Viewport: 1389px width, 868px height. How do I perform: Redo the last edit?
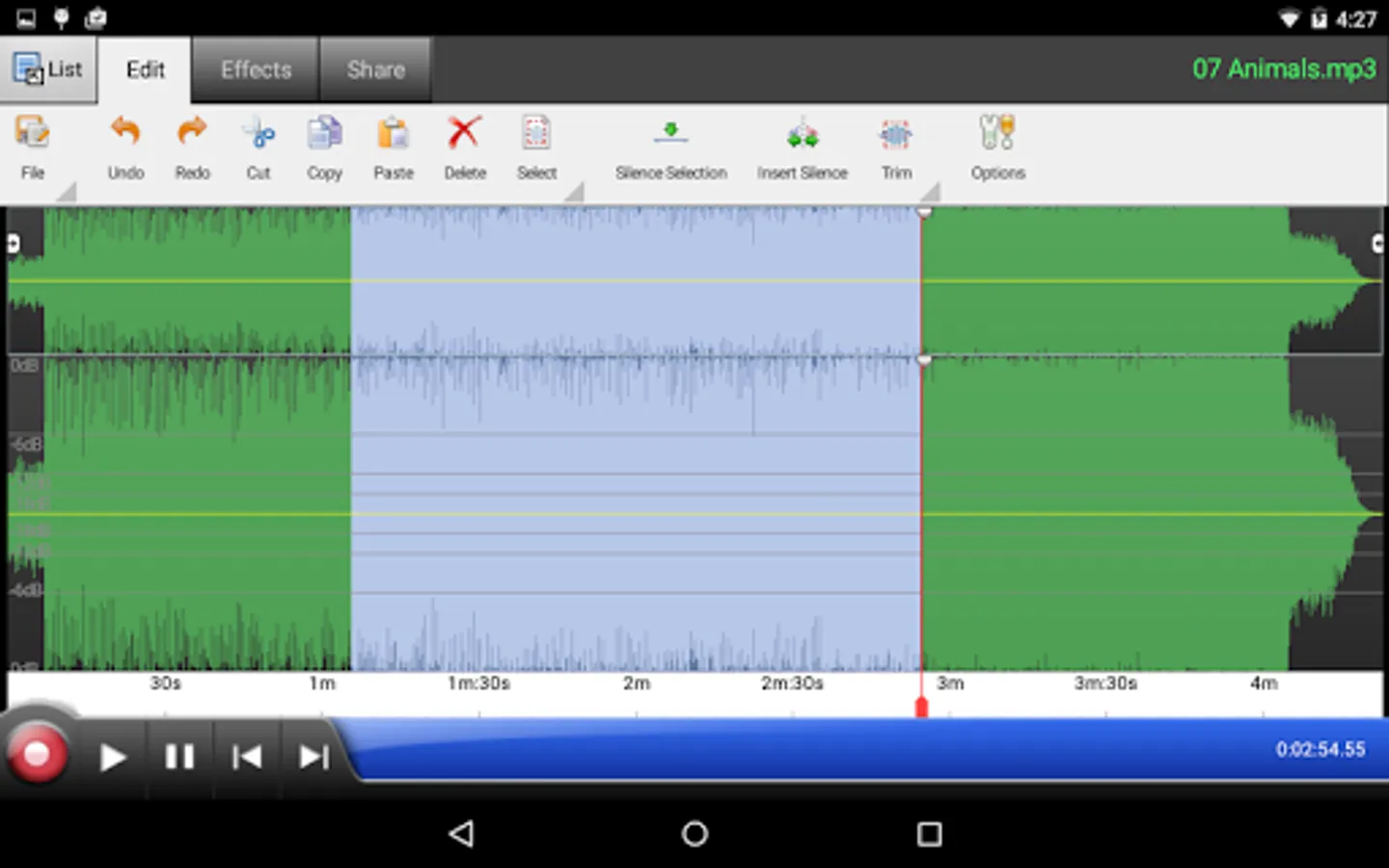[x=191, y=145]
